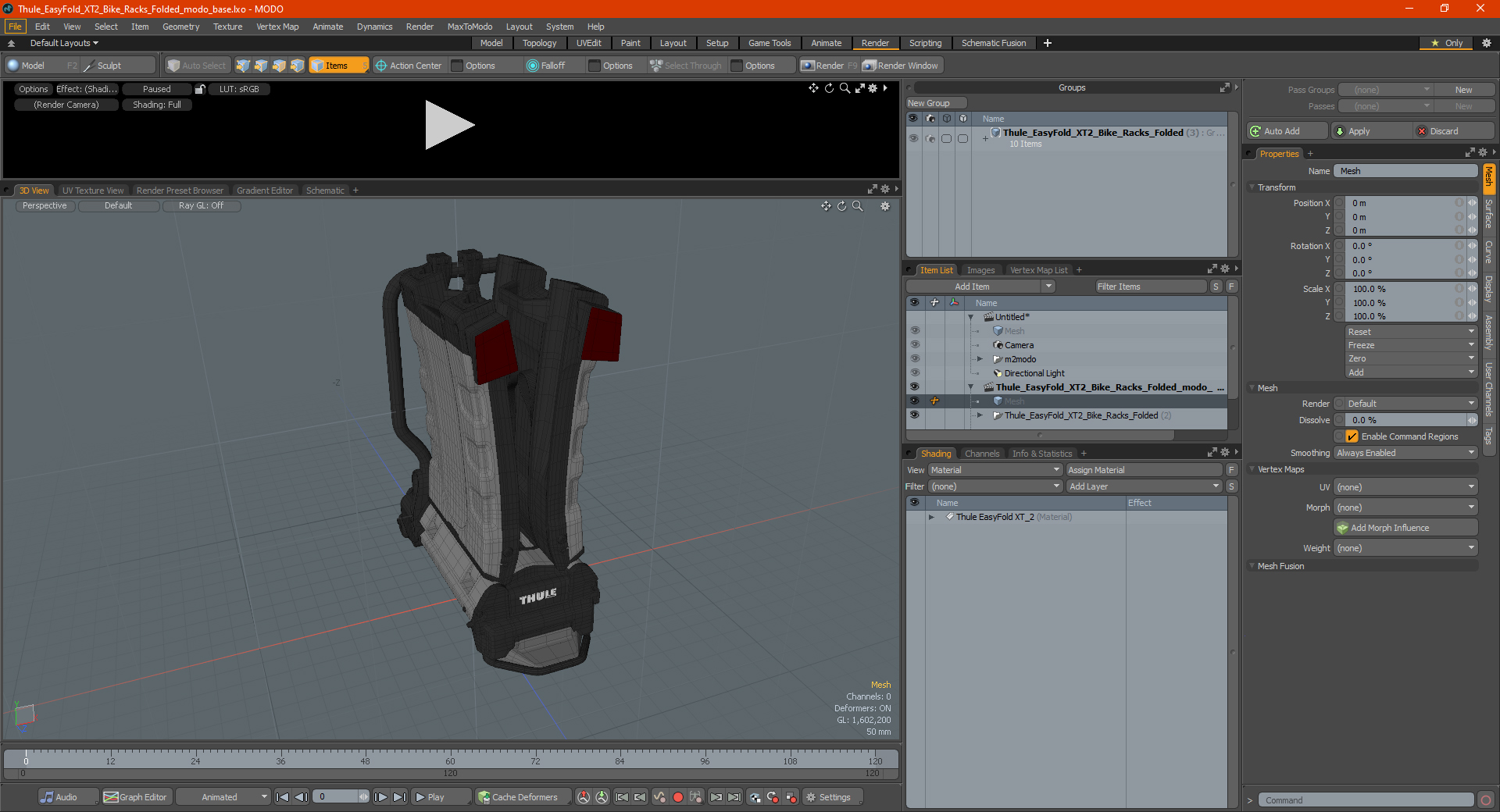Screen dimensions: 1500x812
Task: Toggle red Auto Key record button
Action: 678,797
